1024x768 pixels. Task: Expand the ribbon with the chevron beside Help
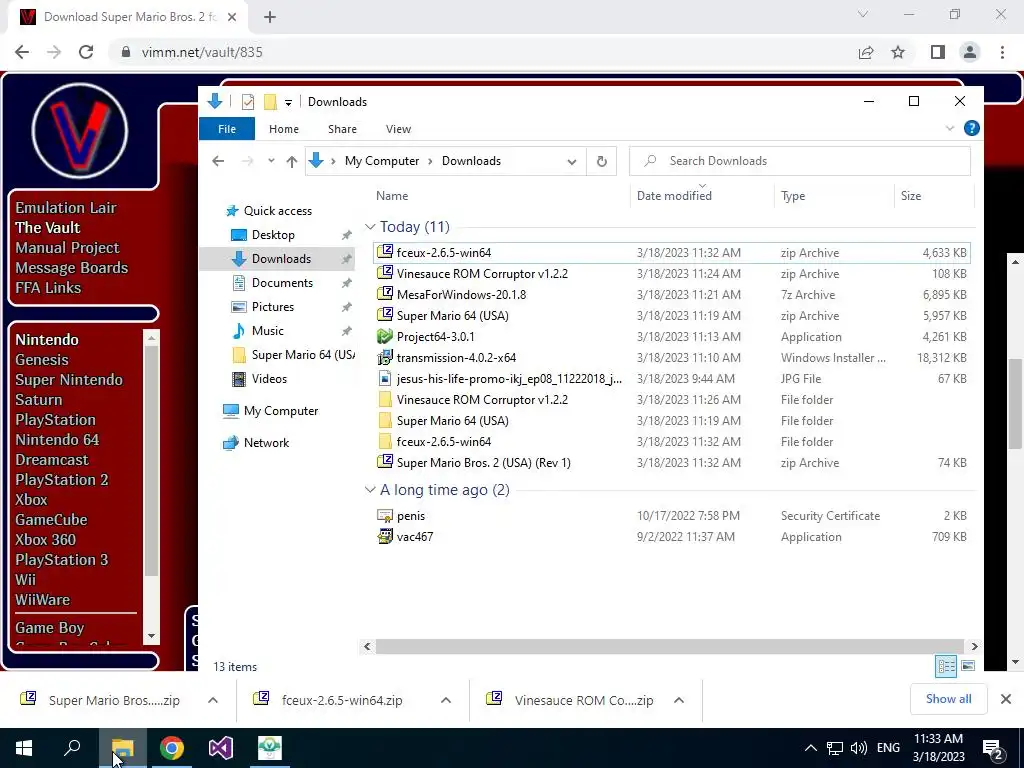click(950, 129)
